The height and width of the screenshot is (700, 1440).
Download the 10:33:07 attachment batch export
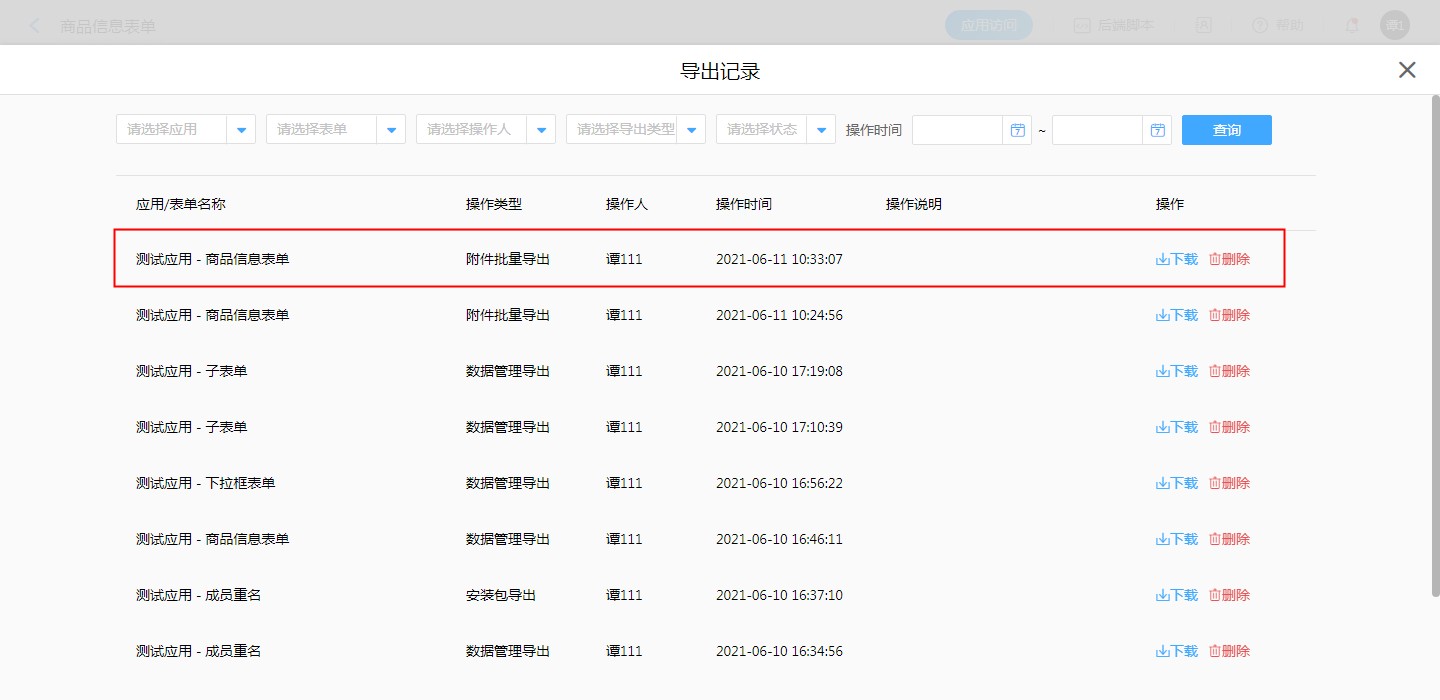(1177, 259)
